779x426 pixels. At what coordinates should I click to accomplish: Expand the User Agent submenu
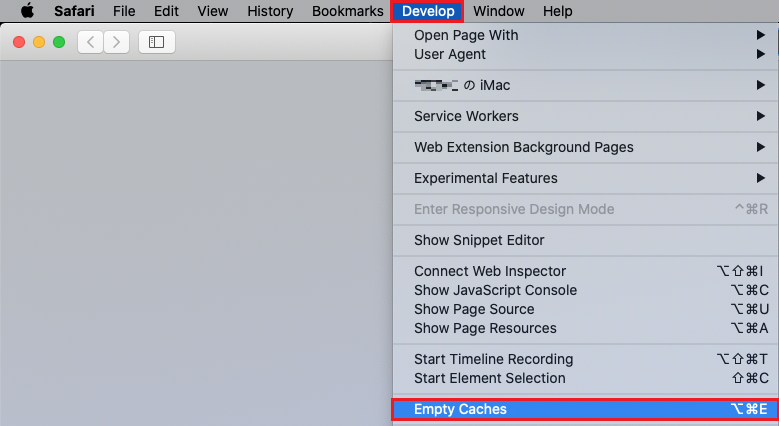click(586, 54)
